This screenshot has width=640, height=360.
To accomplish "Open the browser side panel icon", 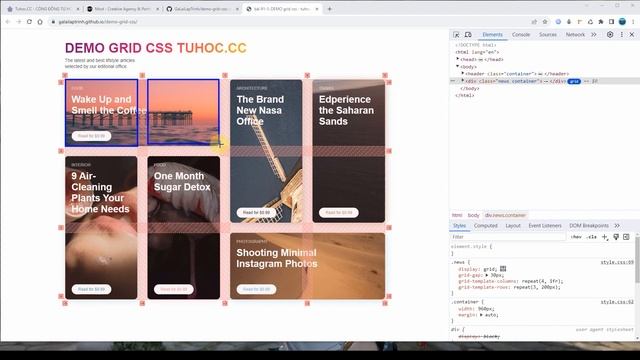I will [x=611, y=22].
